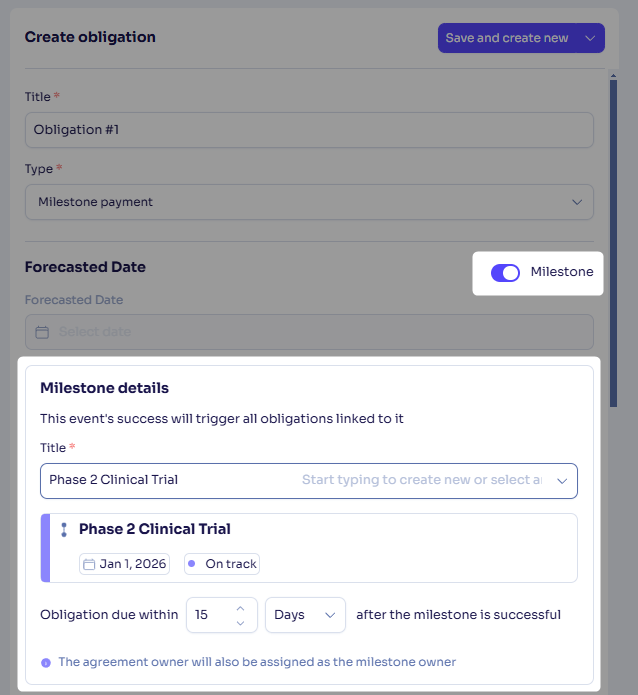Screen dimensions: 638x695
Task: Open the Type dropdown showing Milestone payment
Action: pos(309,202)
